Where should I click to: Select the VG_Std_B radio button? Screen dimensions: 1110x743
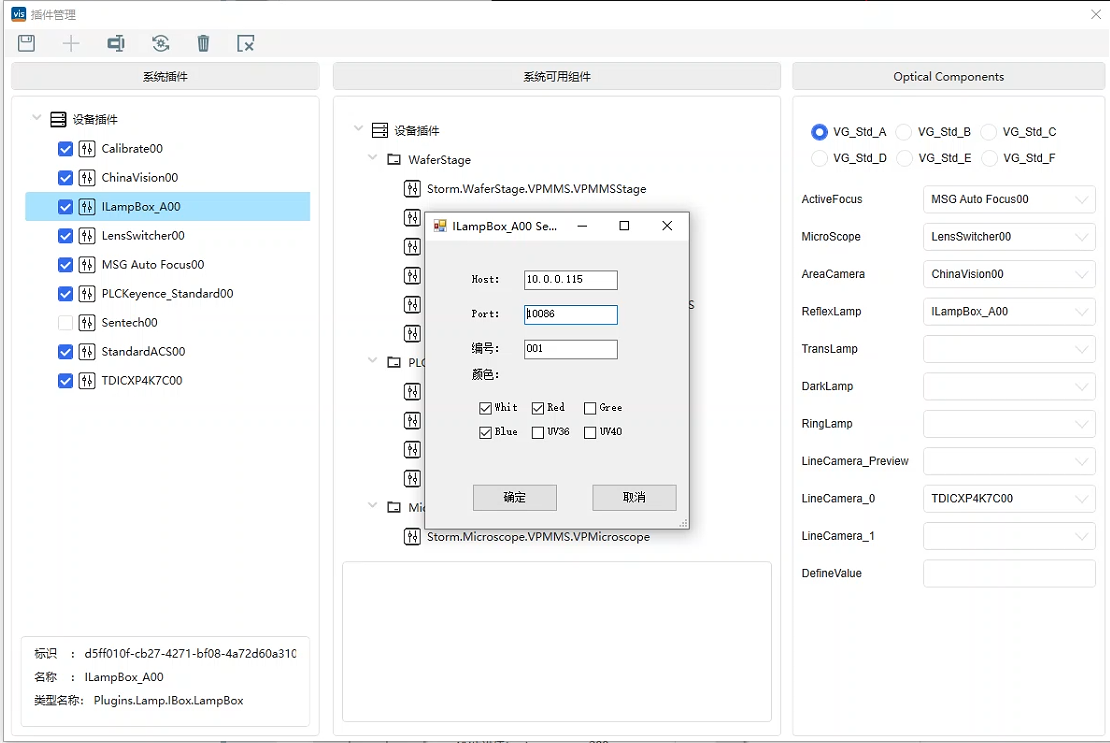pyautogui.click(x=904, y=132)
